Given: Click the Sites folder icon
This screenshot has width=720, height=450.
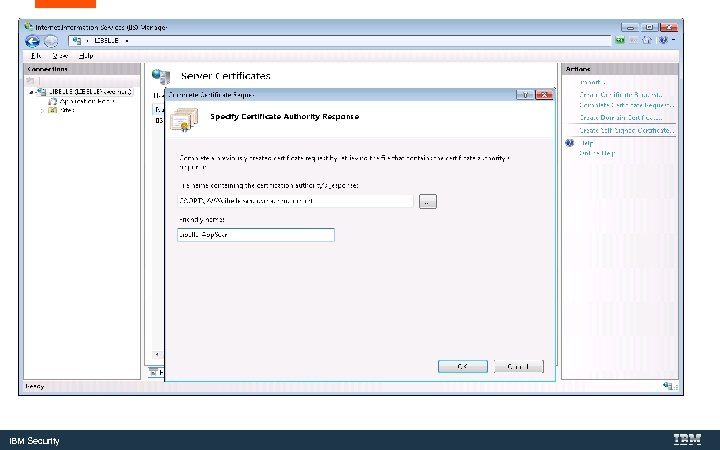Looking at the screenshot, I should (53, 110).
